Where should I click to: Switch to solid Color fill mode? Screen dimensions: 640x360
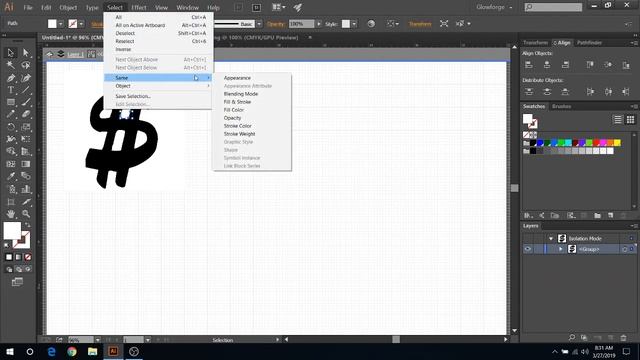(x=9, y=257)
